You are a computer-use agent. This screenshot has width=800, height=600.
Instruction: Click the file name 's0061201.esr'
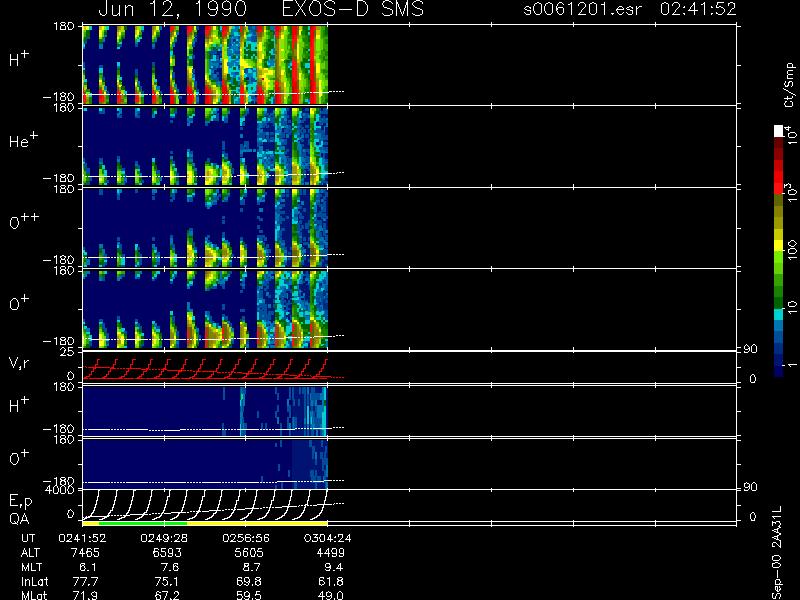click(x=582, y=9)
